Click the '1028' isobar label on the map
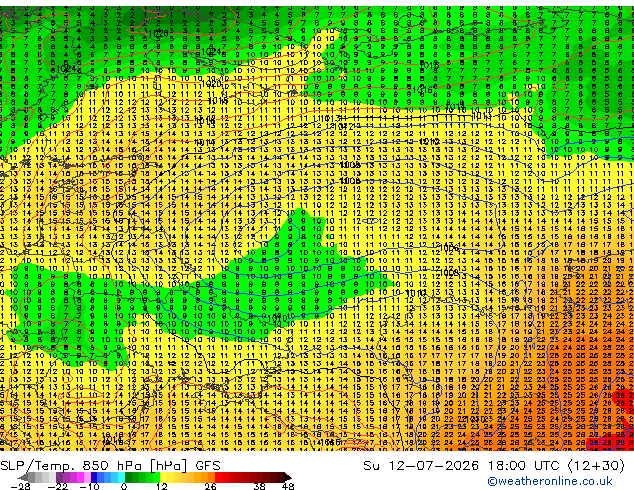The height and width of the screenshot is (490, 634). [x=158, y=33]
